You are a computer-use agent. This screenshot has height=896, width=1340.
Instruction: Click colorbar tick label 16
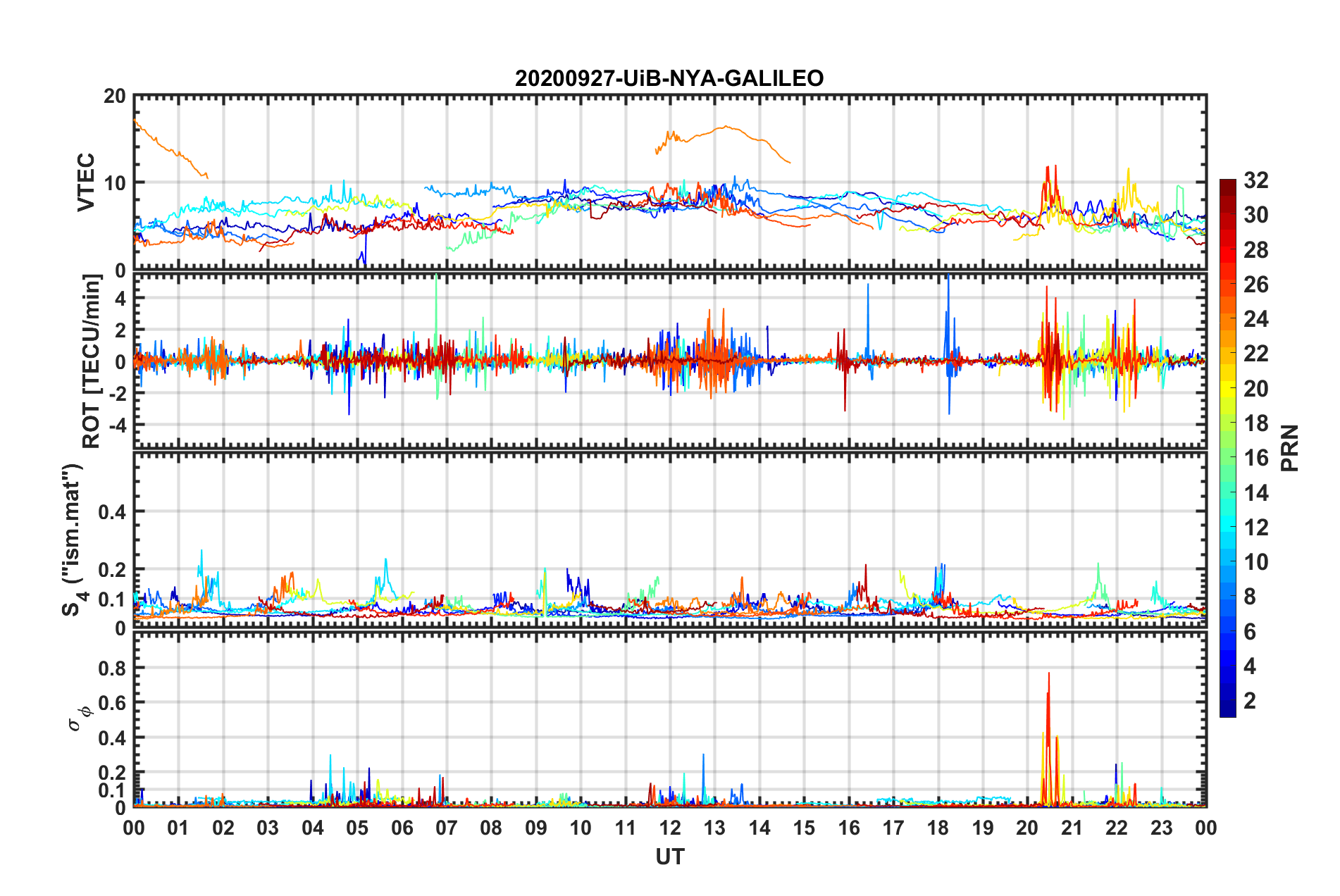click(x=1255, y=458)
